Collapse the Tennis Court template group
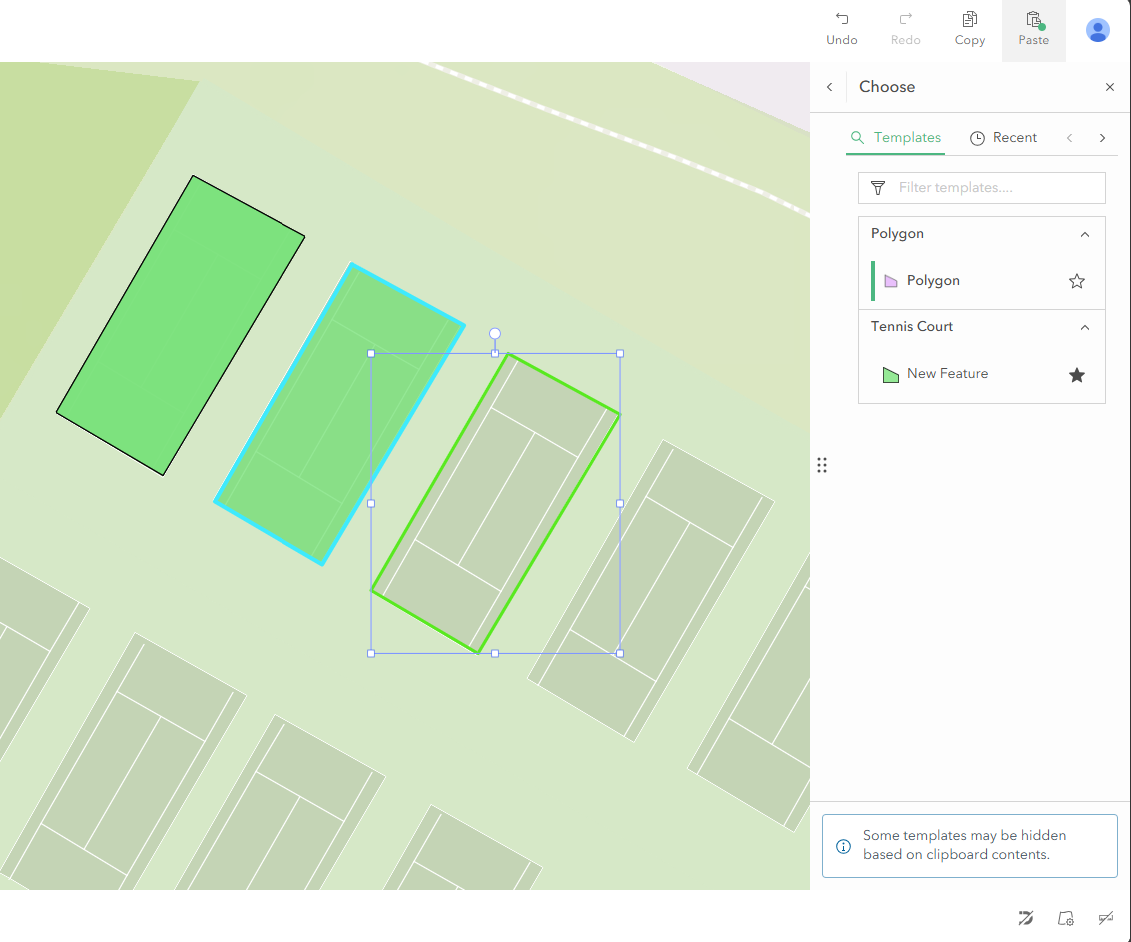 tap(1085, 327)
